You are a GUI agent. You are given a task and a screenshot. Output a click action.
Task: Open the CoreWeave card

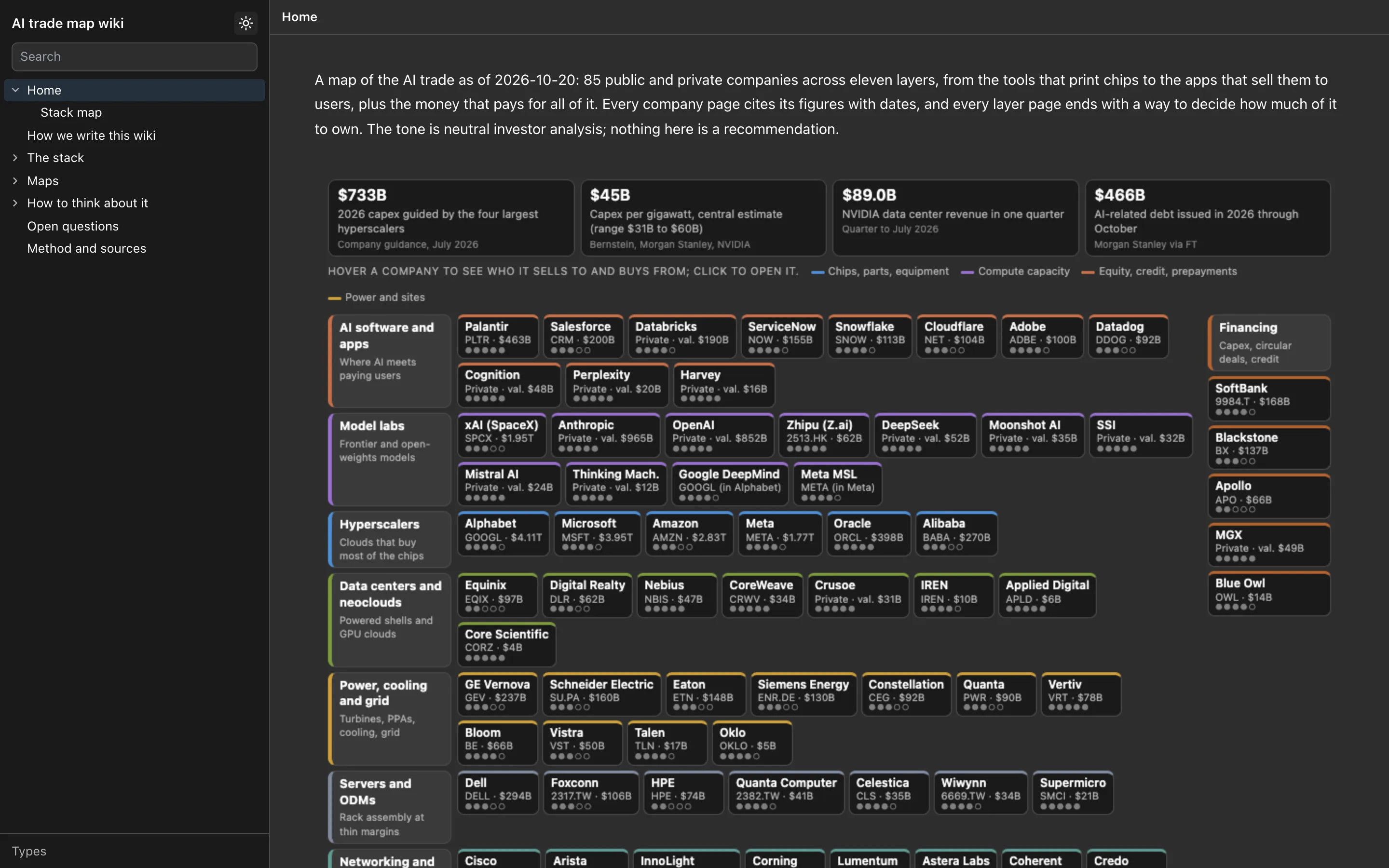pos(762,596)
